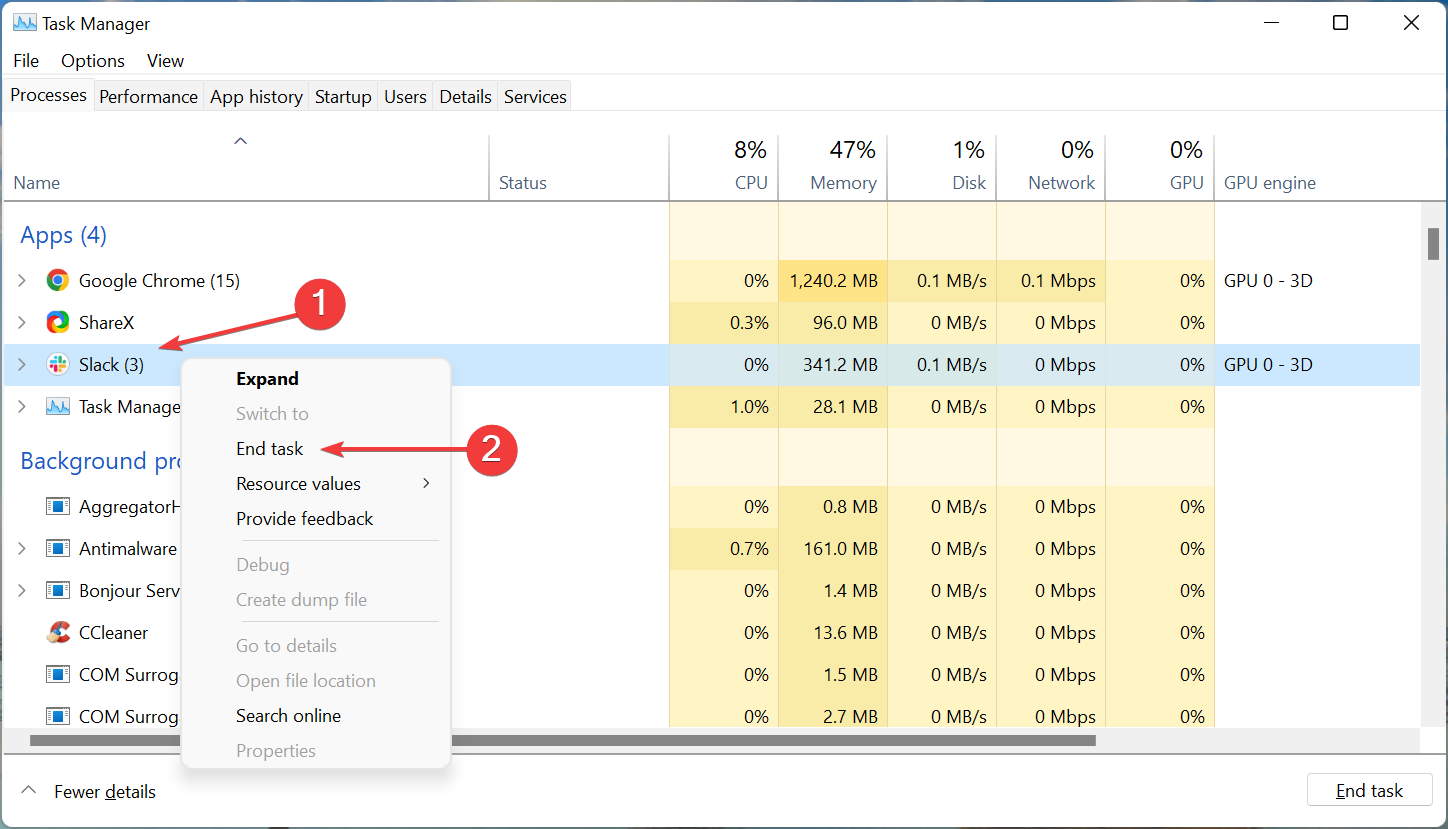
Task: Click the ShareX process icon
Action: (57, 323)
